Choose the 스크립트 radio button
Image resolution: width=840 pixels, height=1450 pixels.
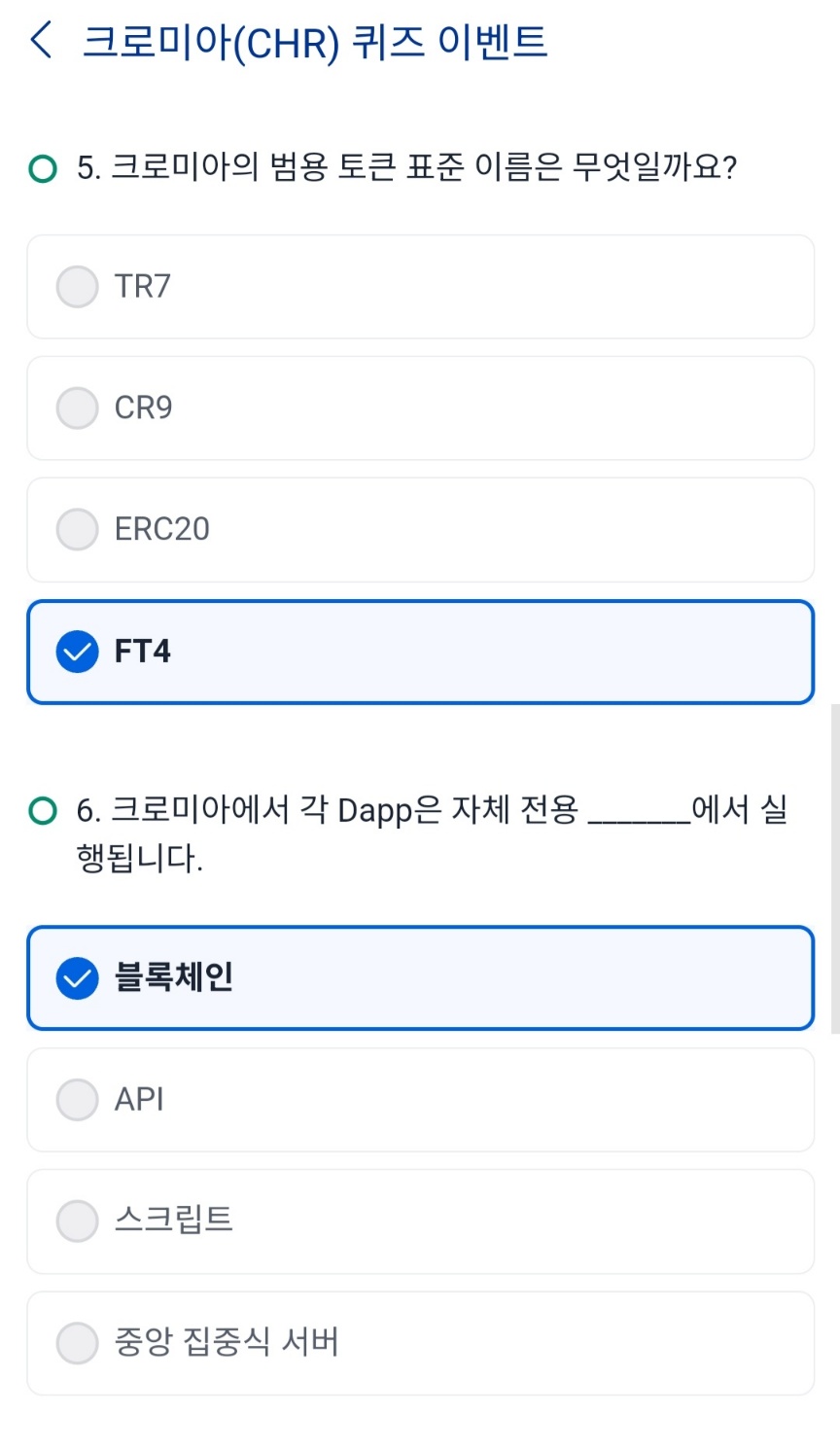pos(78,1221)
